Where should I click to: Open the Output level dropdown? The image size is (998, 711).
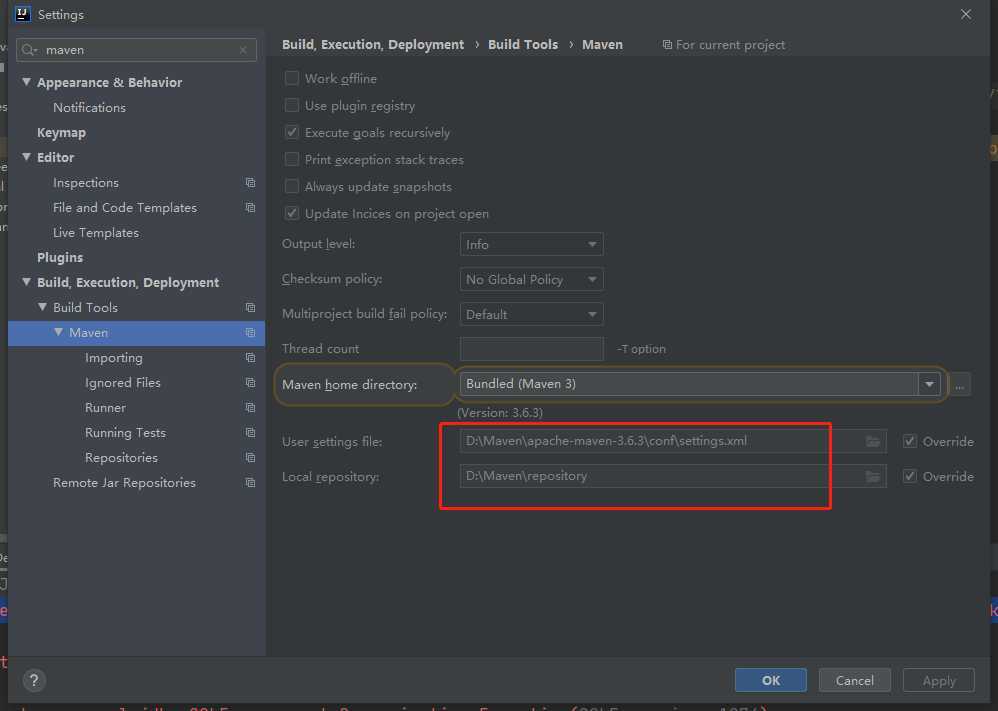(x=531, y=244)
